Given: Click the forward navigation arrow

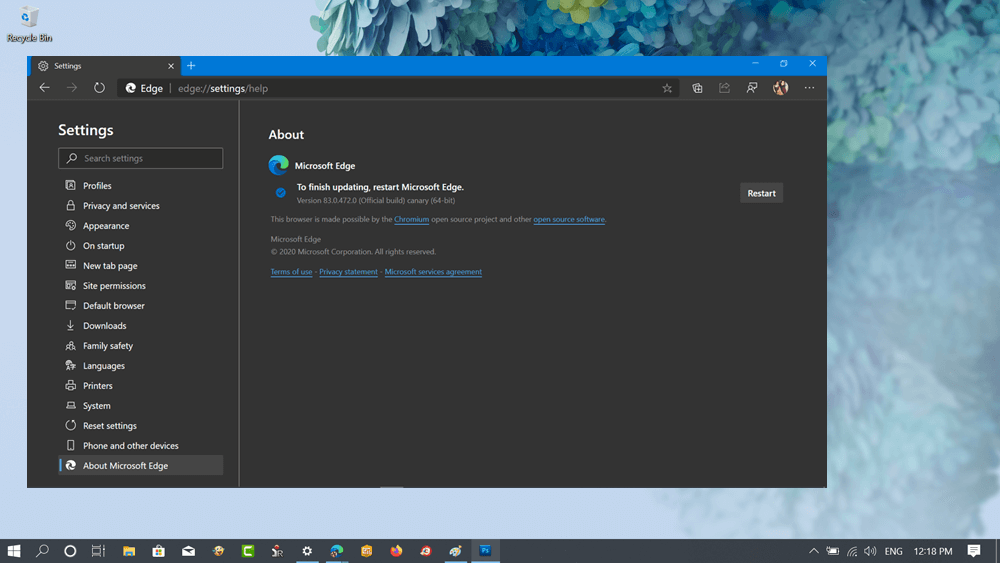Looking at the screenshot, I should click(71, 88).
